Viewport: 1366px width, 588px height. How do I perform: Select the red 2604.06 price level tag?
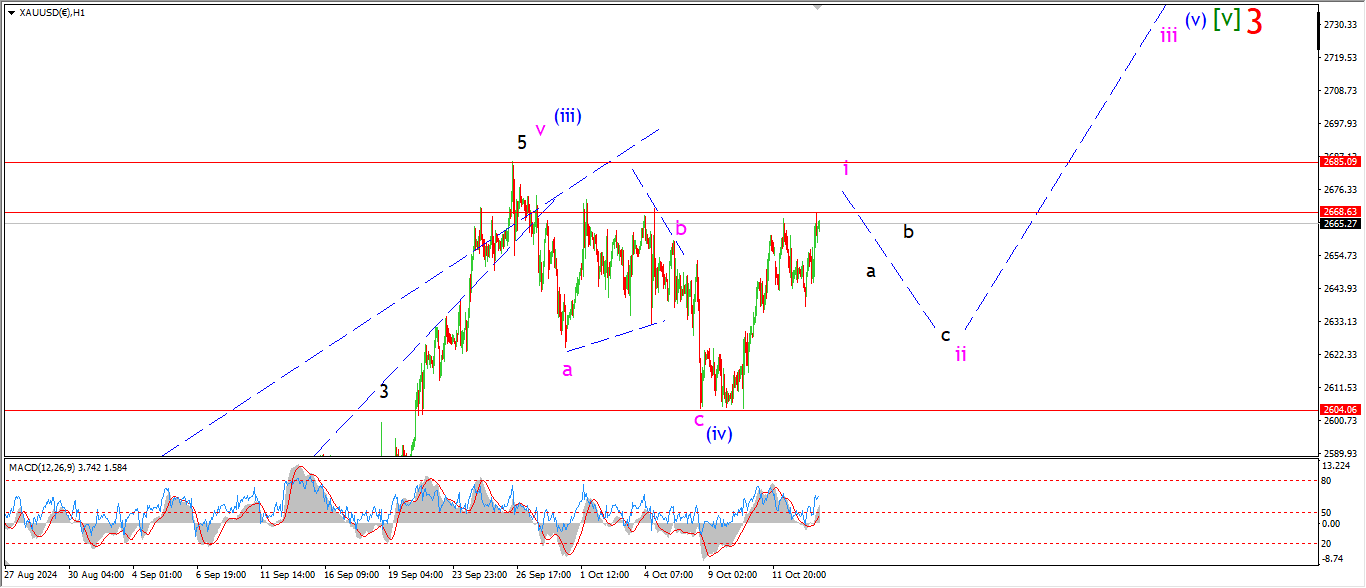tap(1339, 410)
